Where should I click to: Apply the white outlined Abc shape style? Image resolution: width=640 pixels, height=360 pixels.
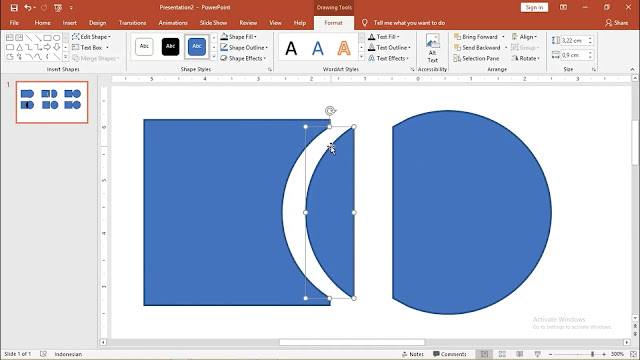click(144, 47)
